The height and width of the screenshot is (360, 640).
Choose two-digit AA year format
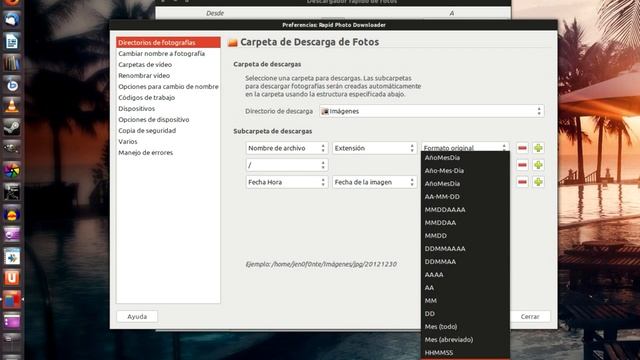tap(465, 288)
